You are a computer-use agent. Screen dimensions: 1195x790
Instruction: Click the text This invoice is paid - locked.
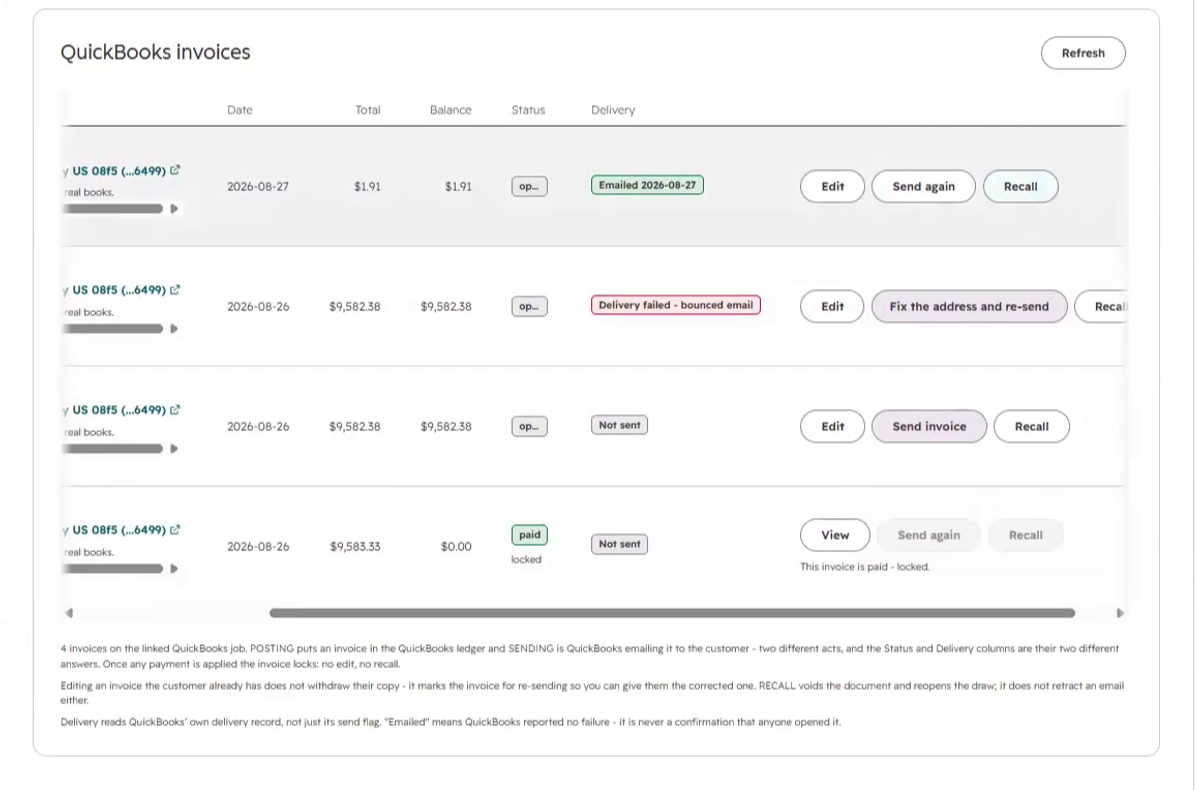coord(865,567)
